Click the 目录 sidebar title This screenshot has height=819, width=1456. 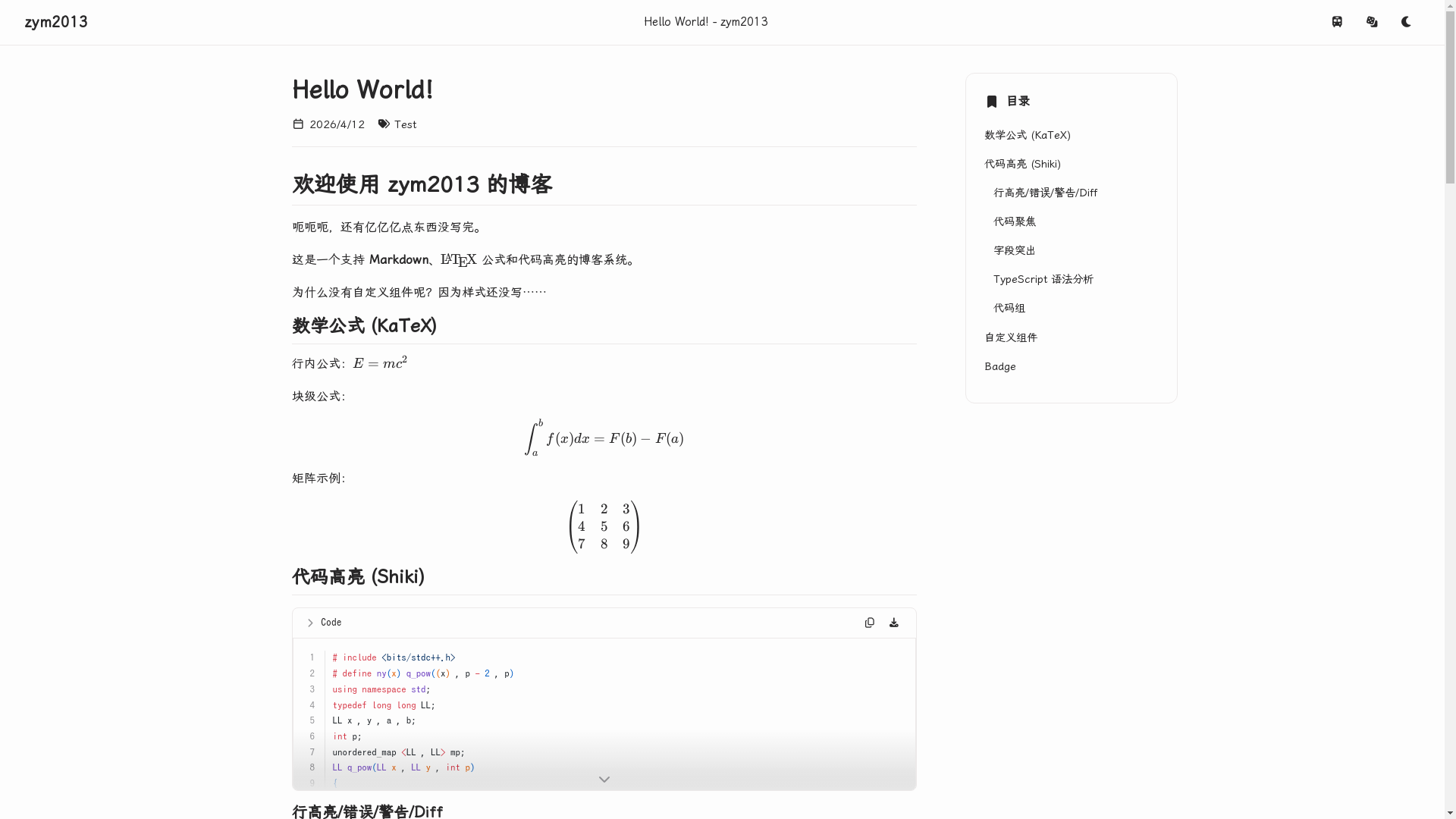(x=1018, y=101)
